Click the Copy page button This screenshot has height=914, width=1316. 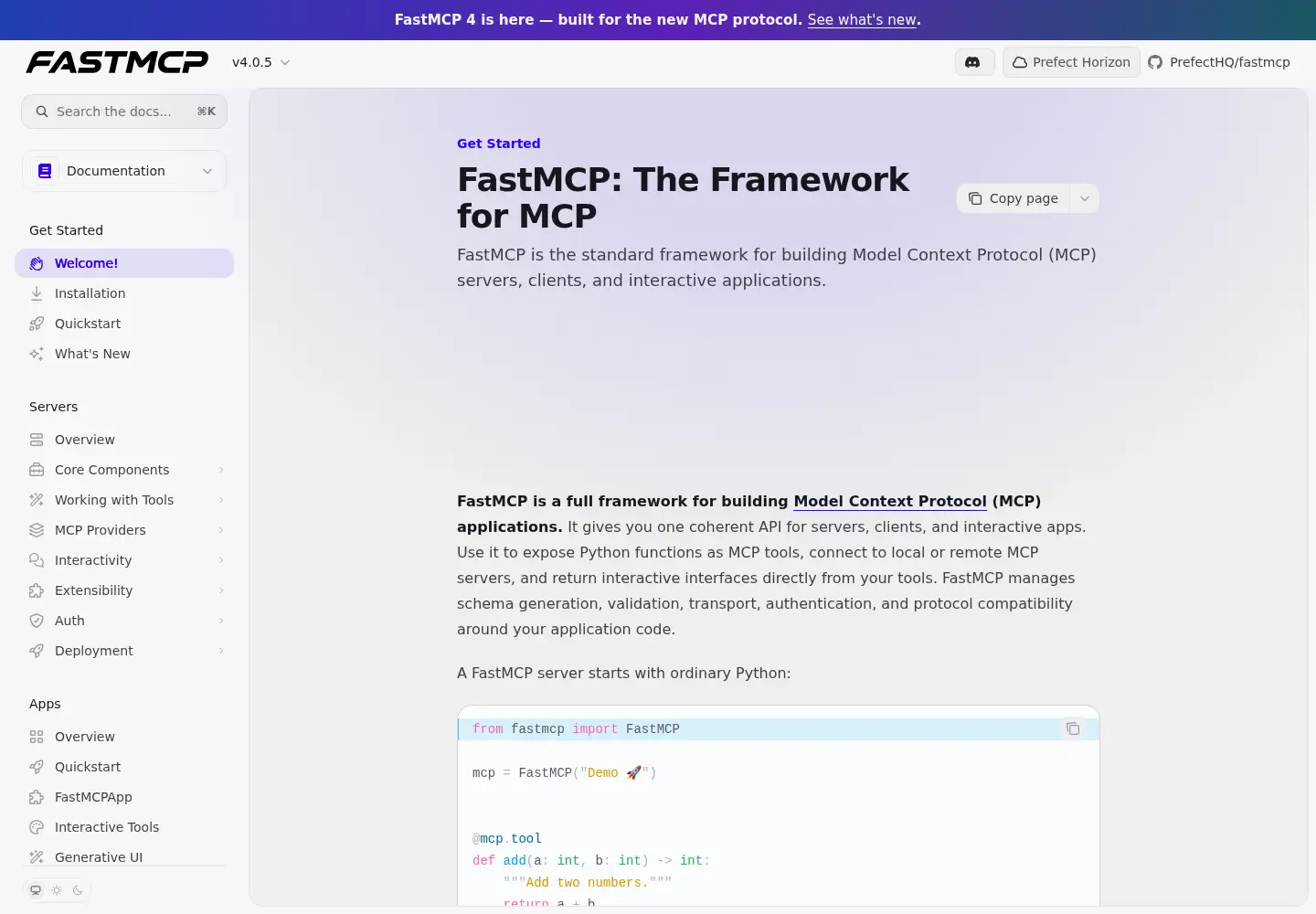click(x=1014, y=198)
